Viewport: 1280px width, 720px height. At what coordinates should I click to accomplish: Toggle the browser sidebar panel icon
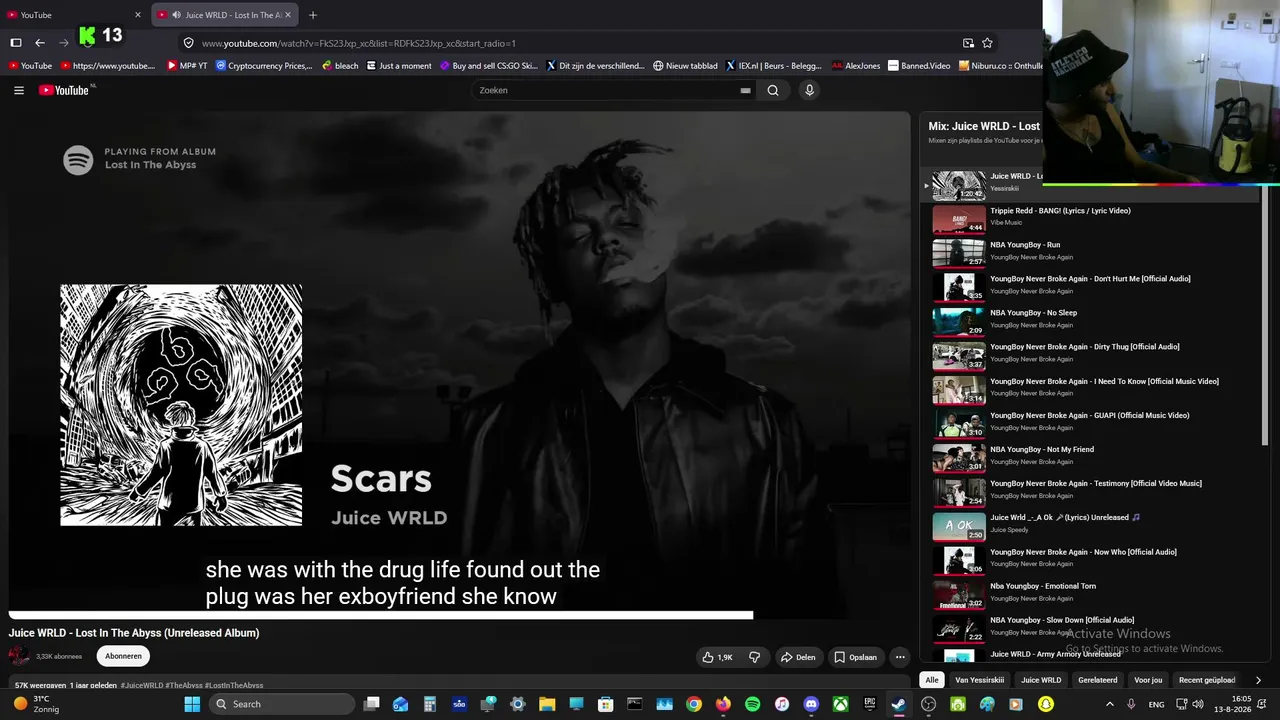(16, 43)
